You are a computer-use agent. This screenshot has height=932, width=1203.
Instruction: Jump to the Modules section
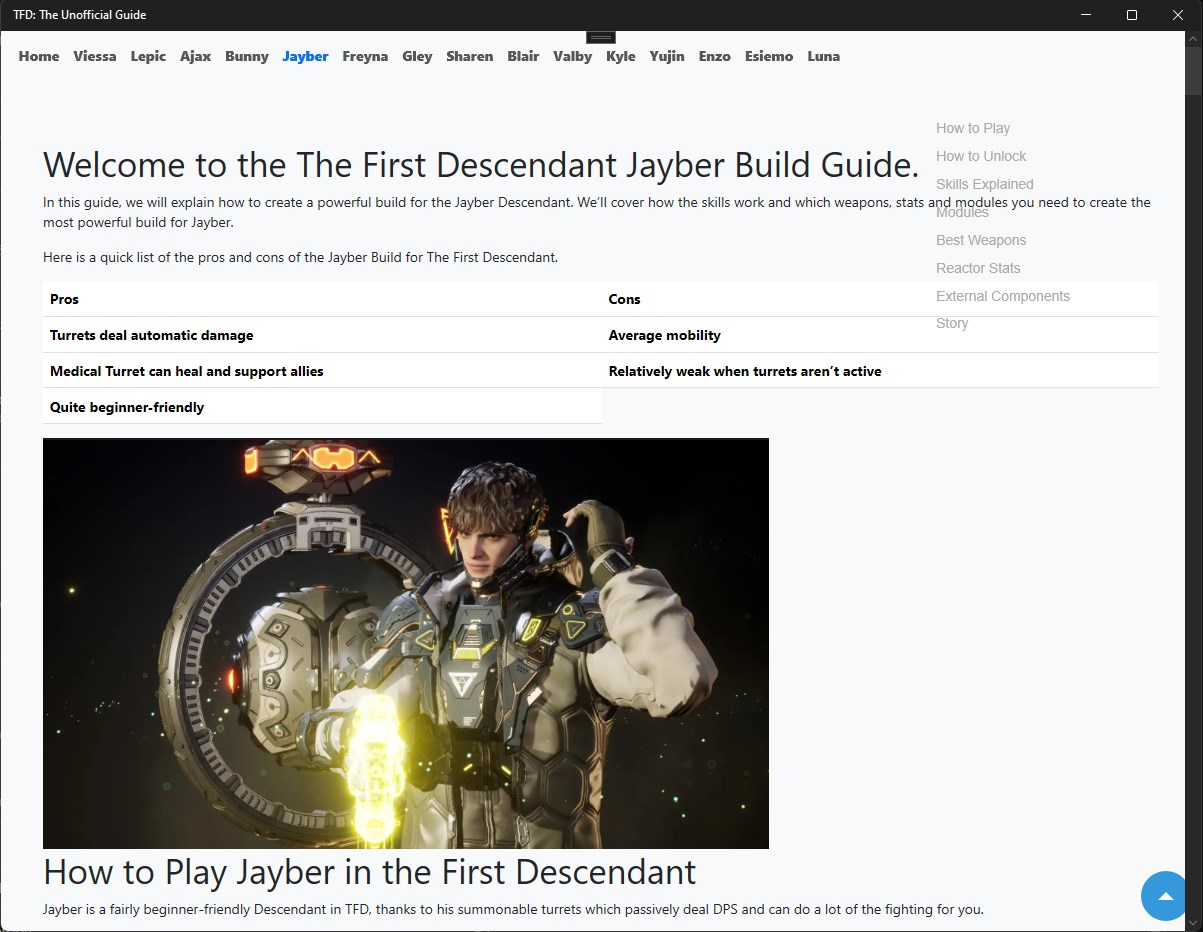click(x=962, y=212)
